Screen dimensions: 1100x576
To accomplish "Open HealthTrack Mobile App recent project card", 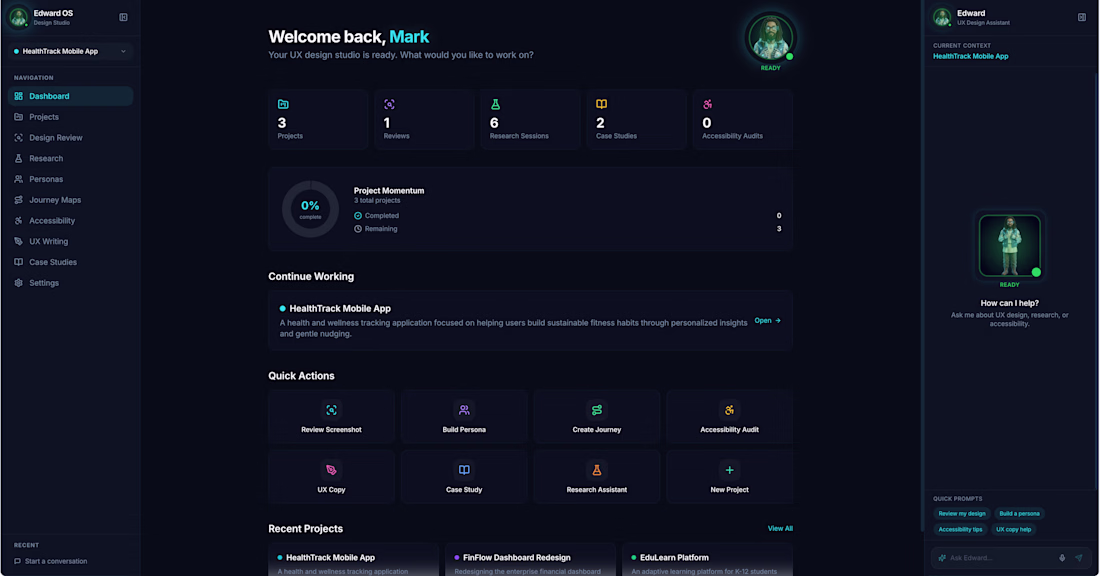I will [354, 560].
